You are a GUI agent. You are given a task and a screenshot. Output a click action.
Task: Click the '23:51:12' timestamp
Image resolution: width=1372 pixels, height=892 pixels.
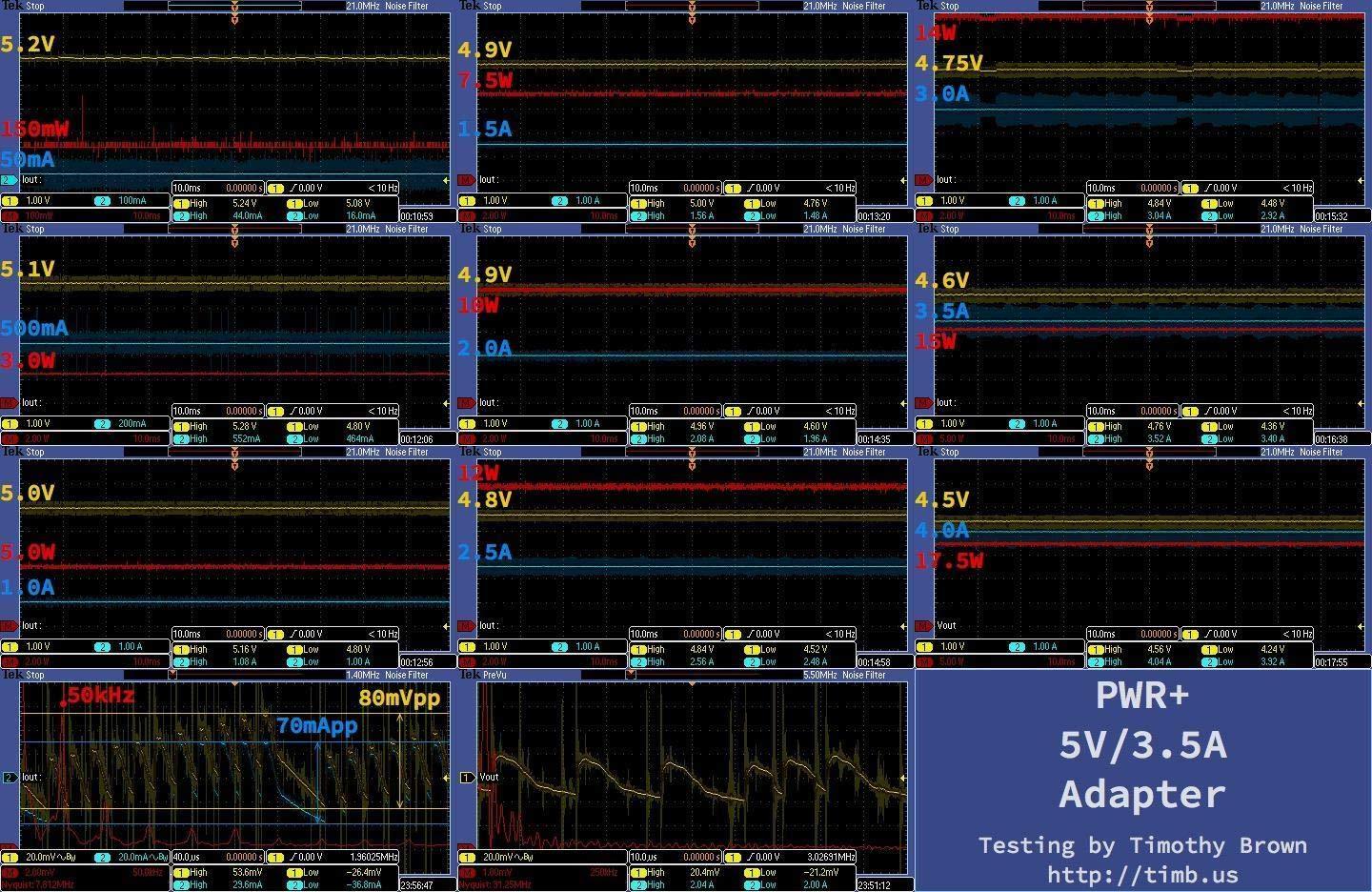click(874, 885)
